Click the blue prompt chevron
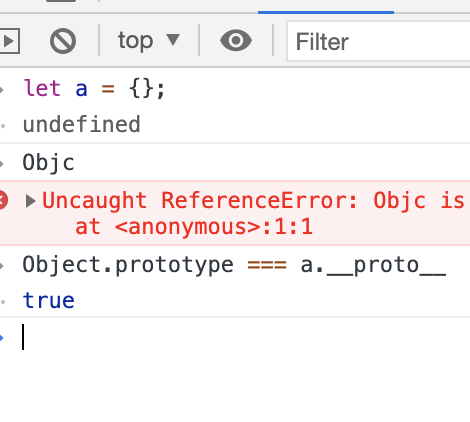The image size is (470, 422). 2,337
